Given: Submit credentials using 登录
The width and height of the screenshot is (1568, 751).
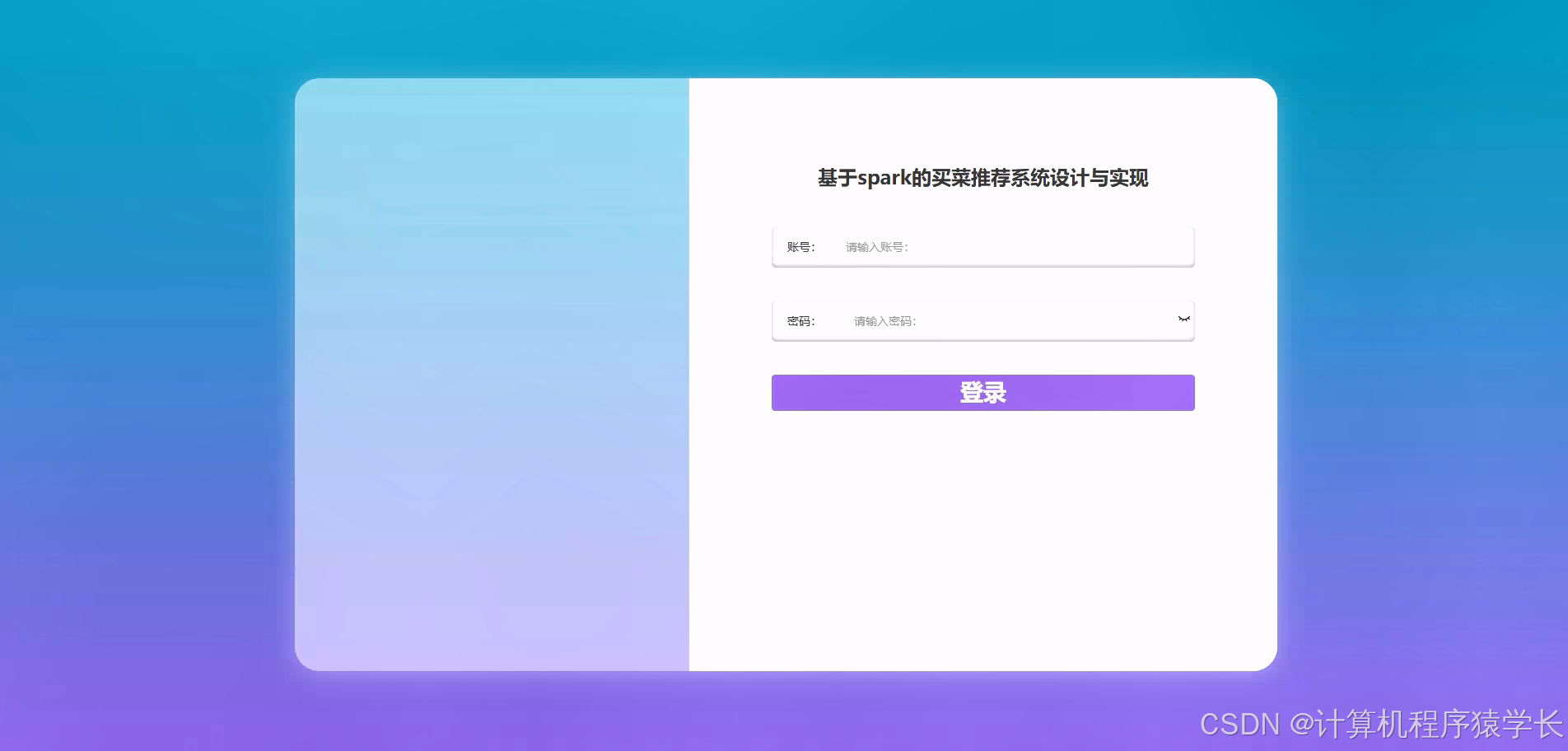Looking at the screenshot, I should pos(982,393).
